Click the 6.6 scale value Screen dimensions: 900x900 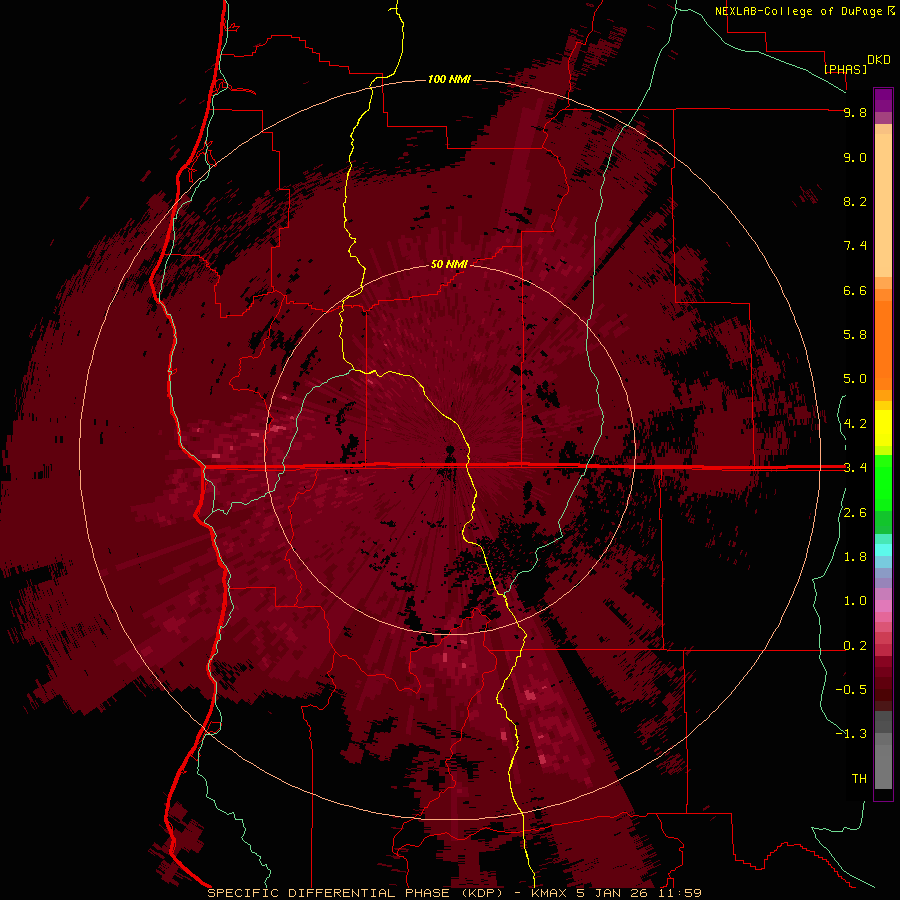(855, 290)
